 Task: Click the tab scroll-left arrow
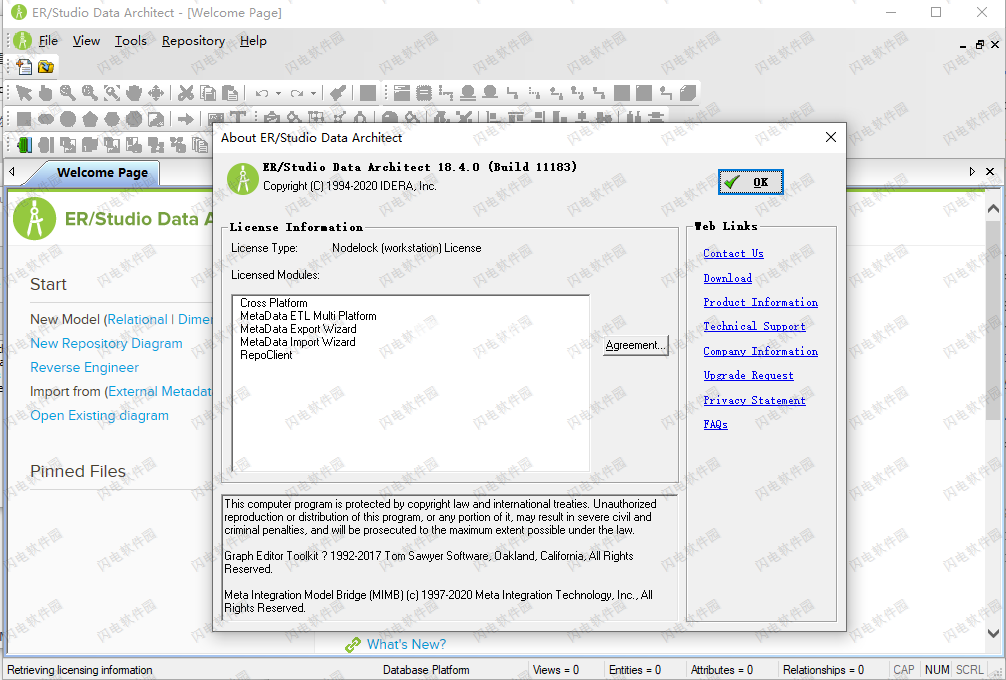(12, 172)
